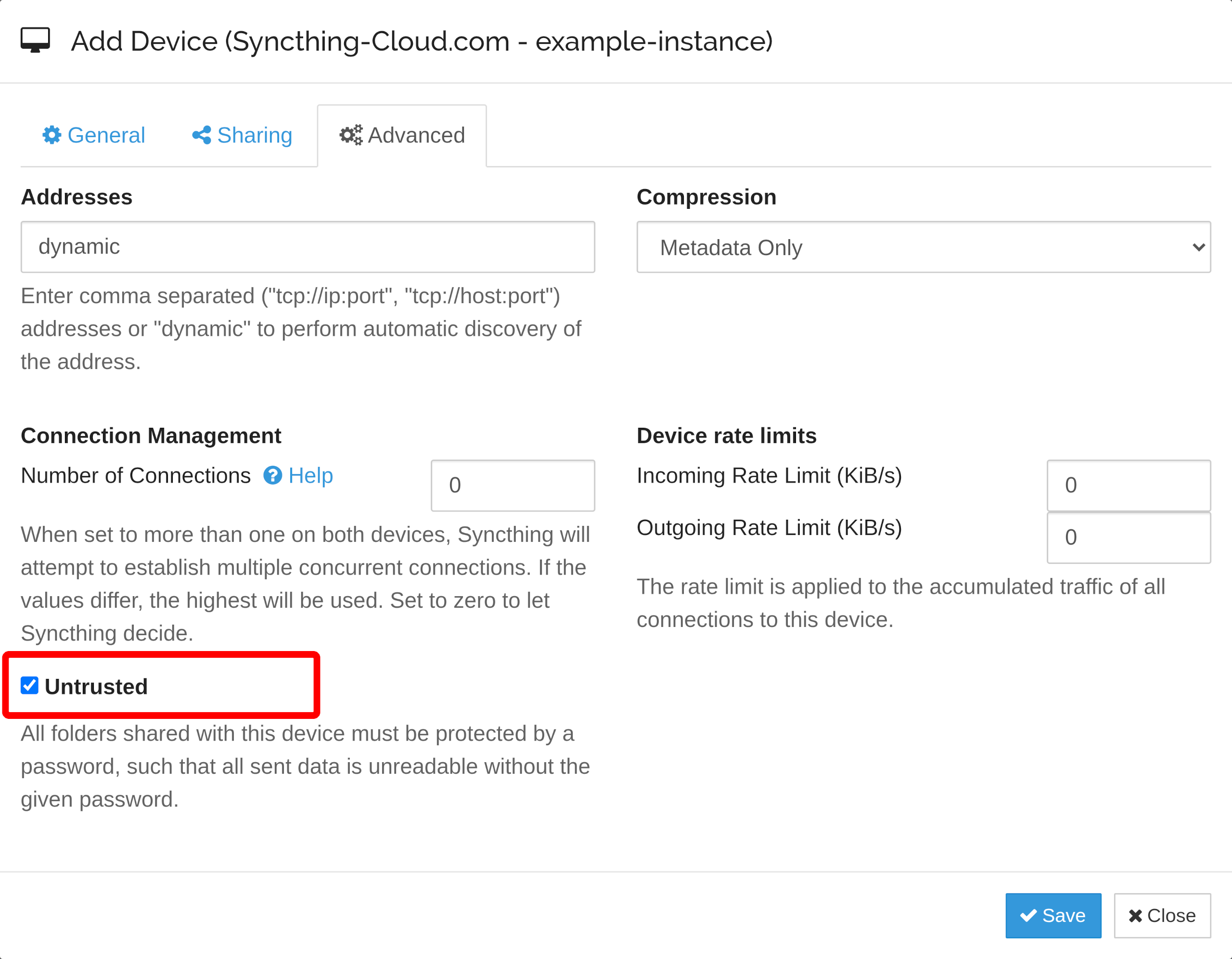Viewport: 1232px width, 959px height.
Task: Open the Compression dropdown
Action: [x=923, y=247]
